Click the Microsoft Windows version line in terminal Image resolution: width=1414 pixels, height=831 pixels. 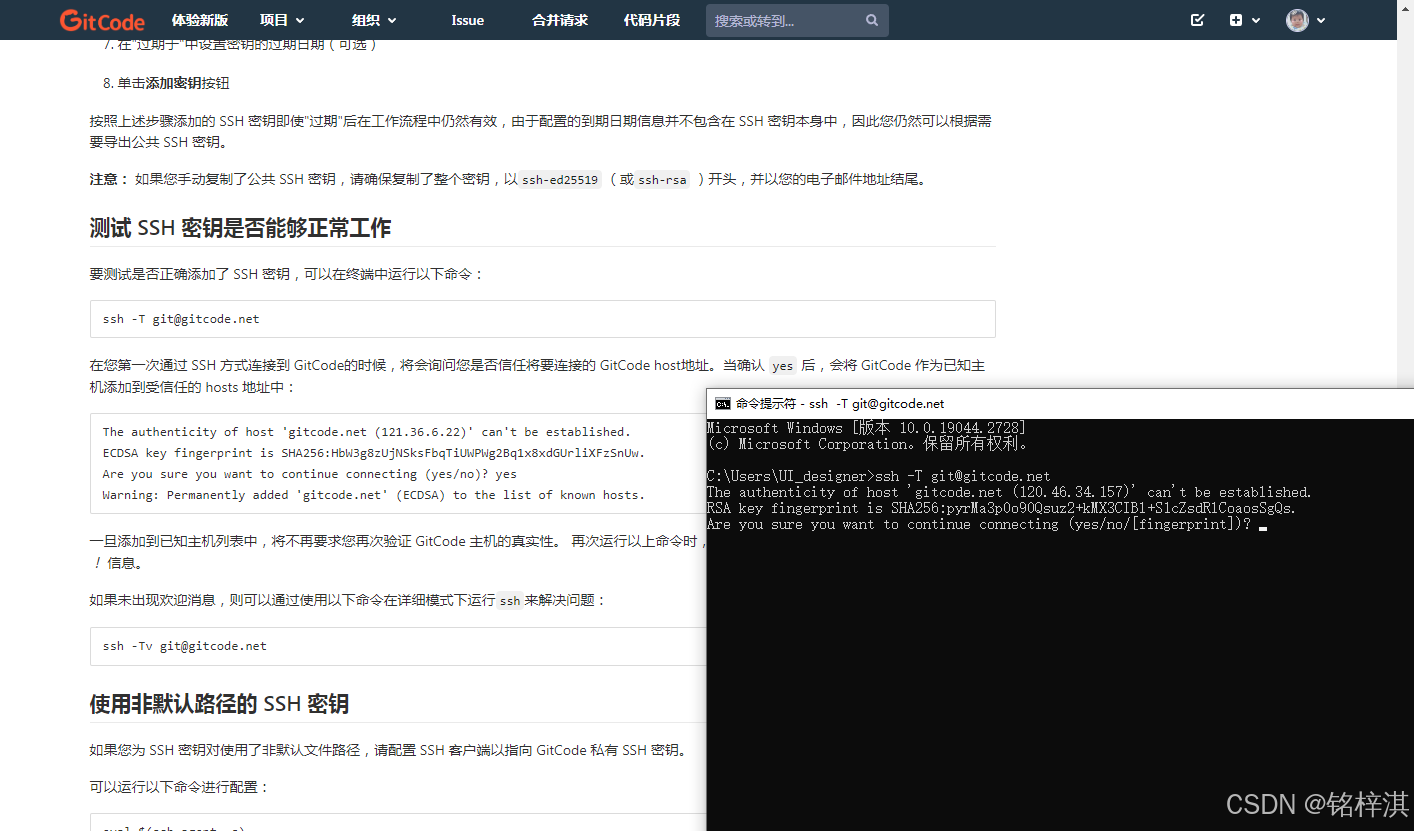coord(866,428)
